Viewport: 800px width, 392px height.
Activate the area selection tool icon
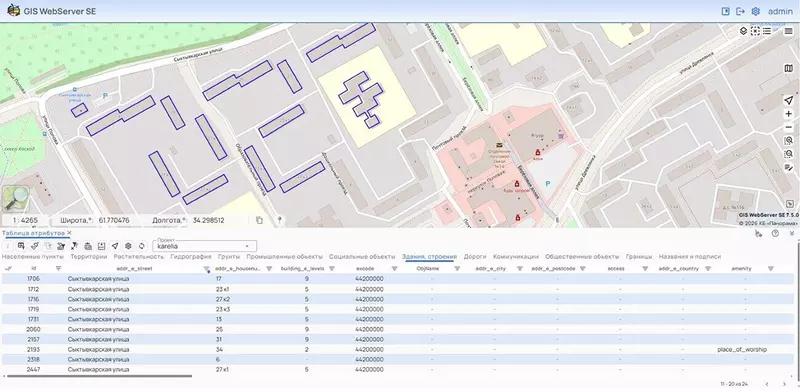point(755,31)
